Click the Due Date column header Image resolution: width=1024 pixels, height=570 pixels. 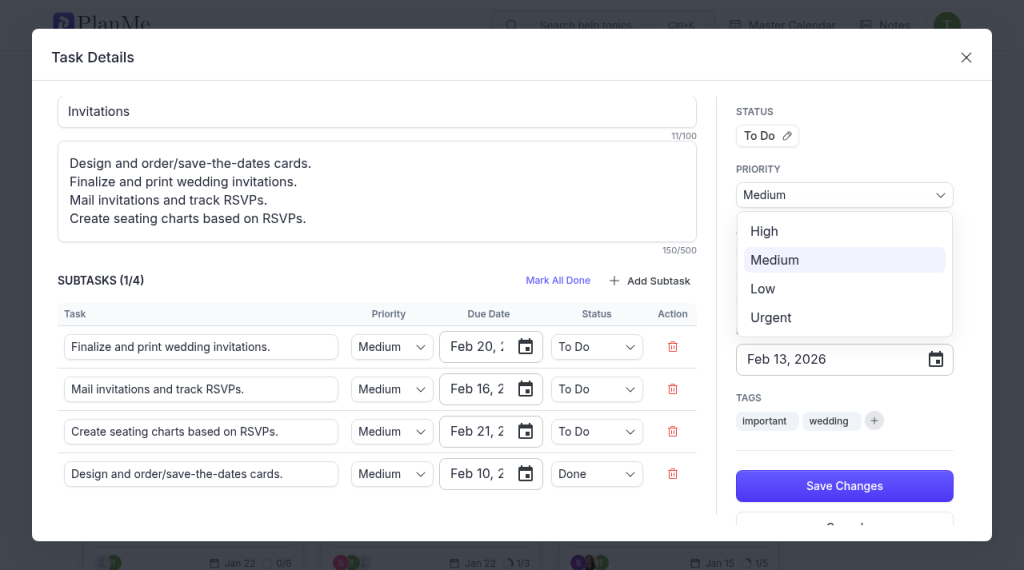(x=488, y=314)
